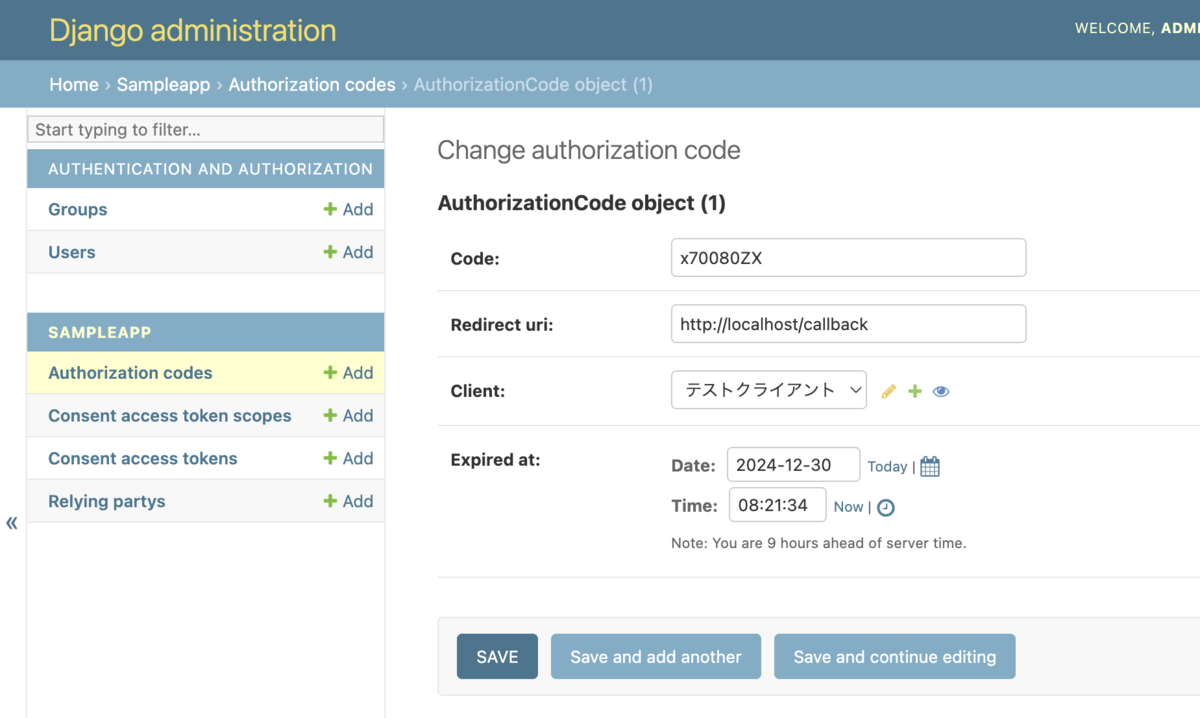Click the Today shortcut link
The image size is (1200, 718).
[887, 466]
